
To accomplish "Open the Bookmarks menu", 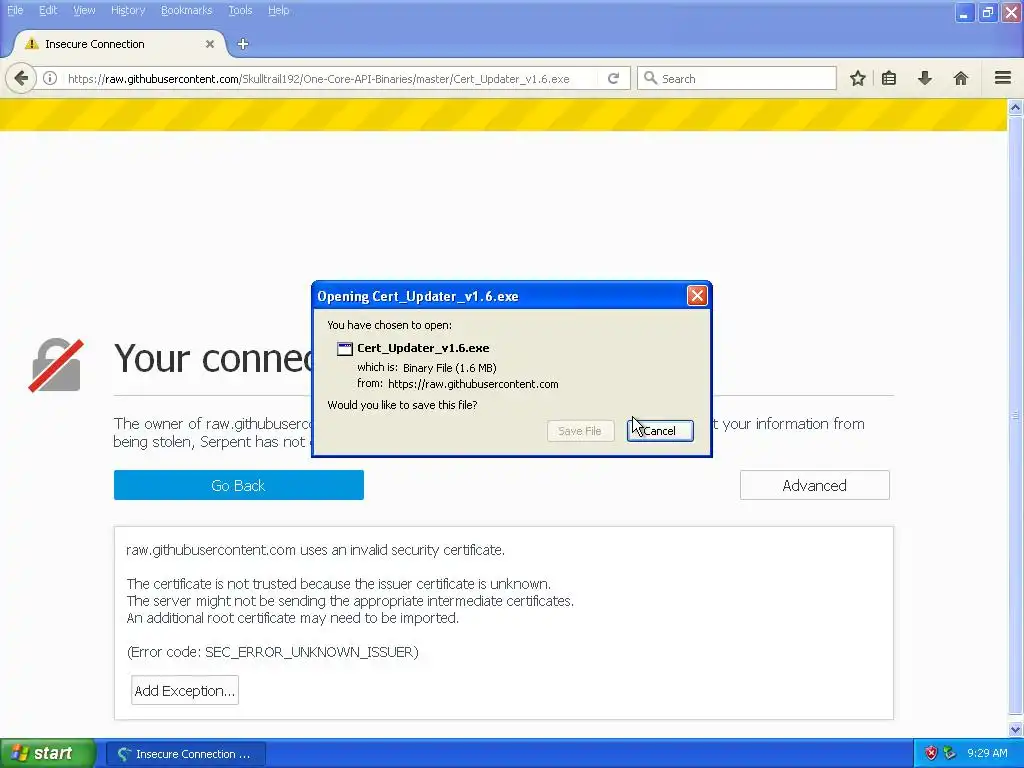I will [x=187, y=10].
